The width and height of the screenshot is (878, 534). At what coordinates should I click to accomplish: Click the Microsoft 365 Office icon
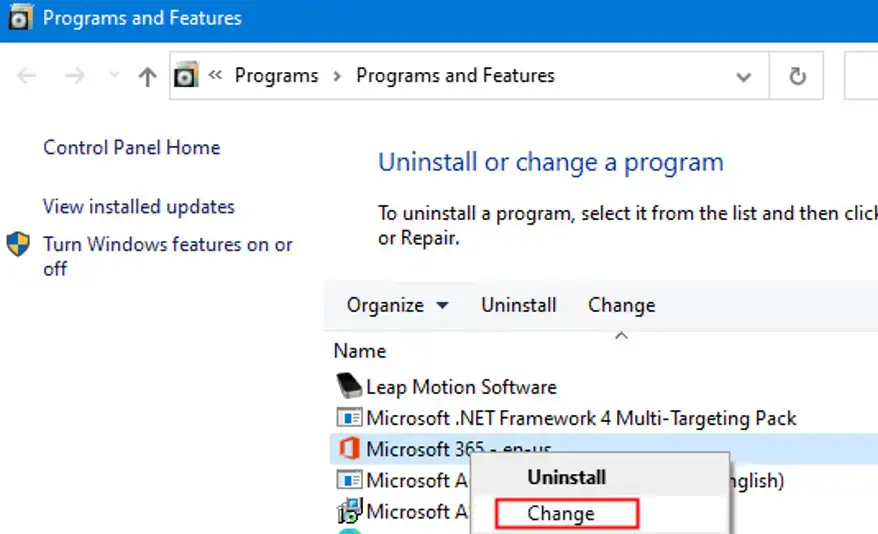(348, 448)
